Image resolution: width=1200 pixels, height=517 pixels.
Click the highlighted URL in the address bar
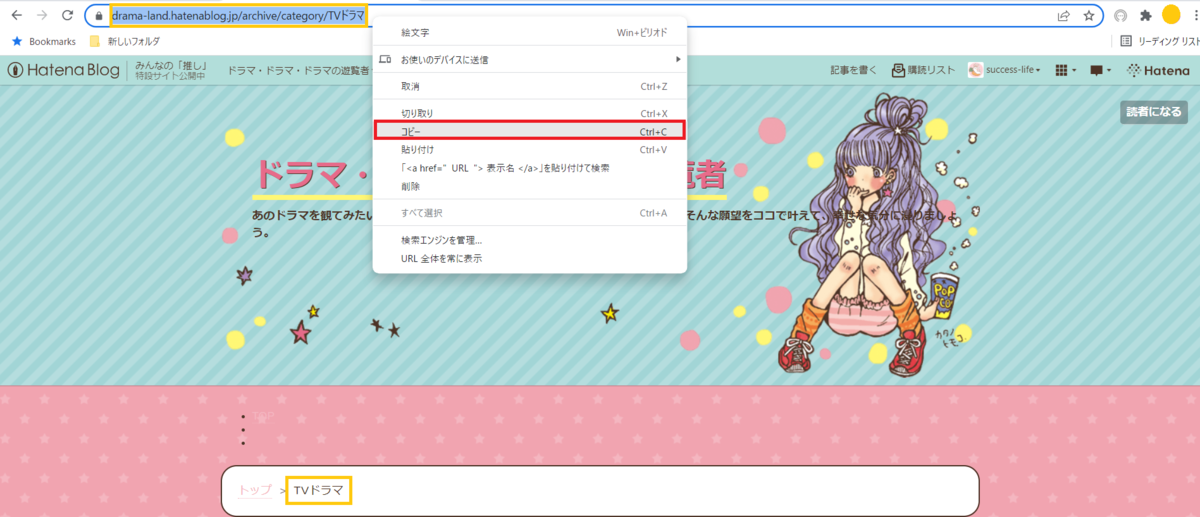click(238, 16)
